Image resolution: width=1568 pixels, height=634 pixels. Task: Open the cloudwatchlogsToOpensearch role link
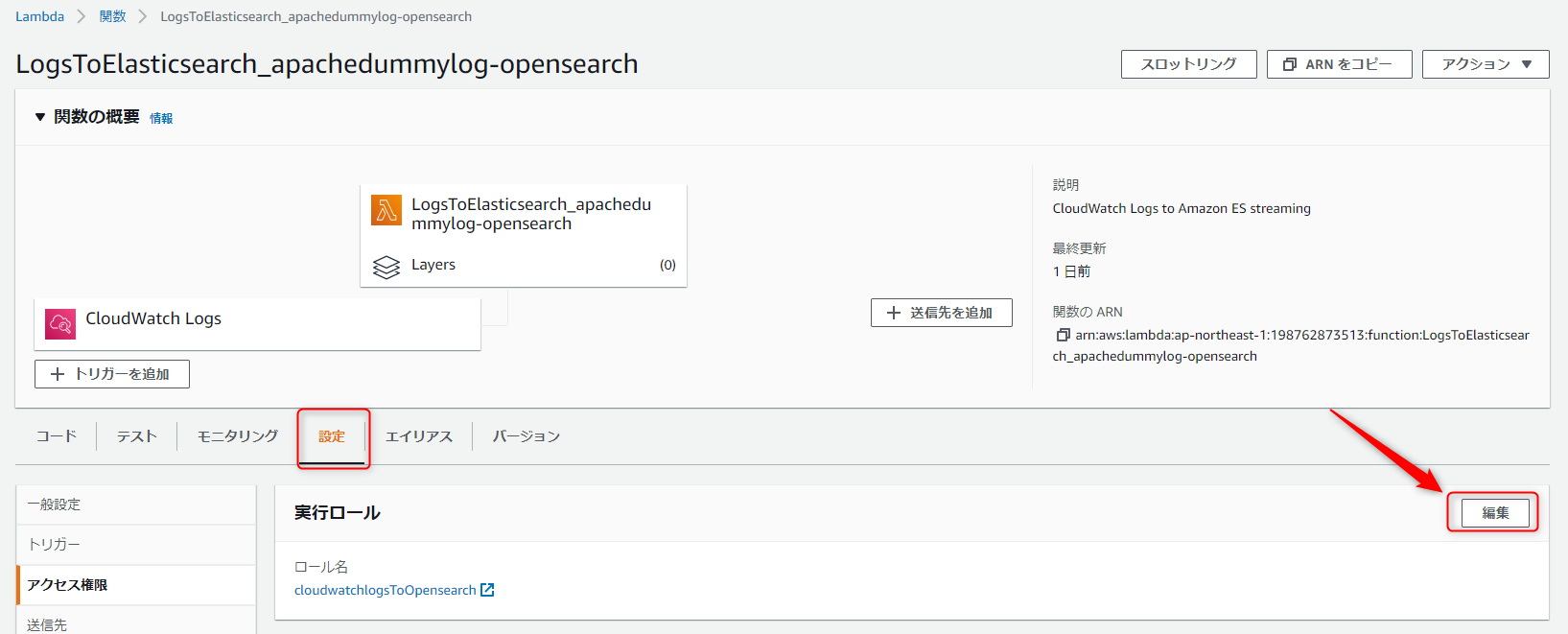pos(386,590)
